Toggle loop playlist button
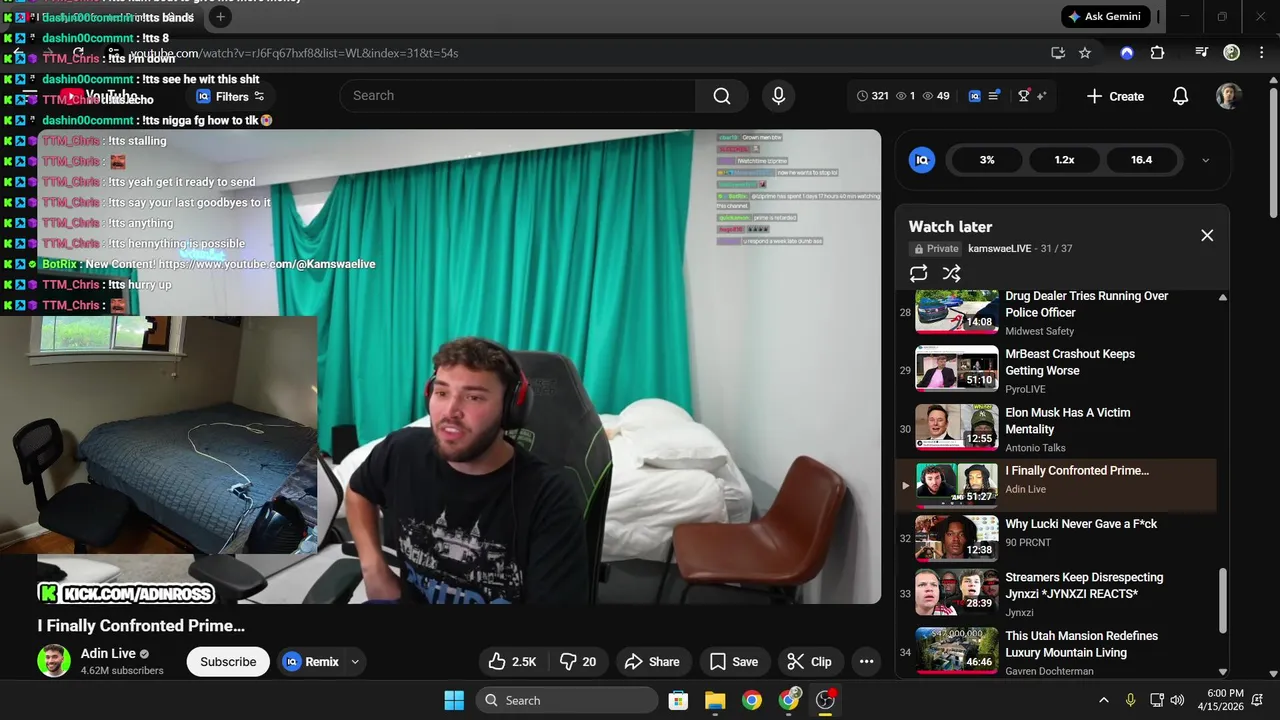This screenshot has height=720, width=1280. [919, 273]
